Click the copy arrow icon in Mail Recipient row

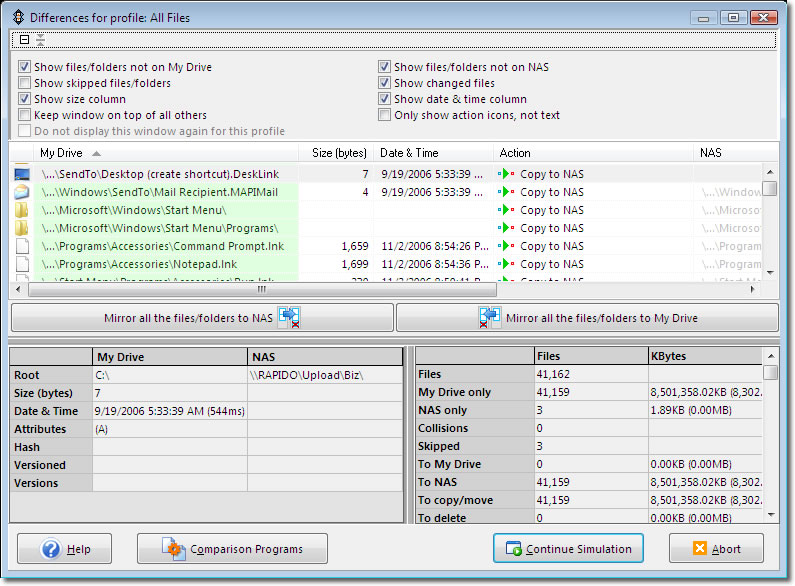[506, 192]
